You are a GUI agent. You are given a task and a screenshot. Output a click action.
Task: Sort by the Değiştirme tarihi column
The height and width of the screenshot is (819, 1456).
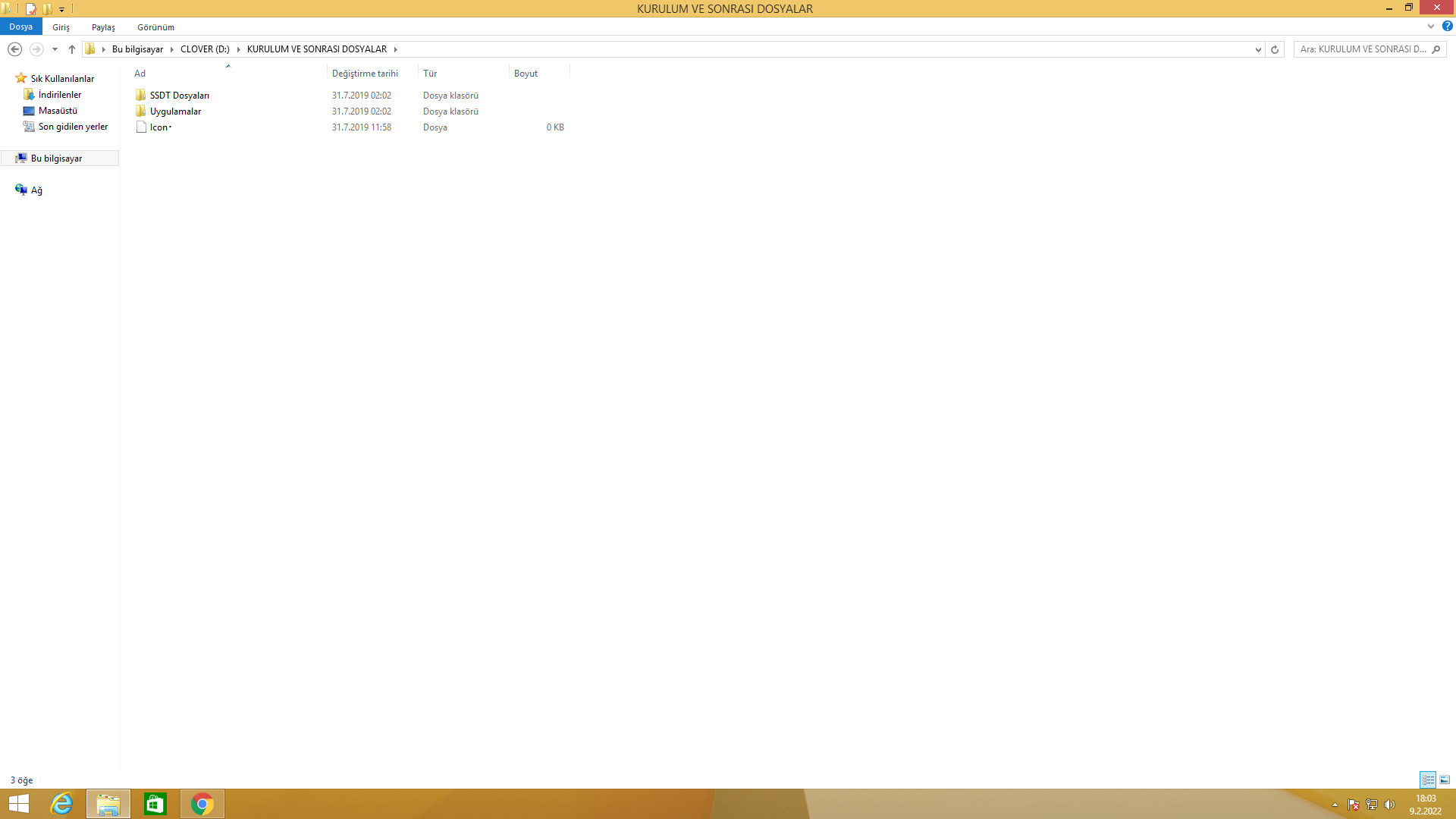365,74
